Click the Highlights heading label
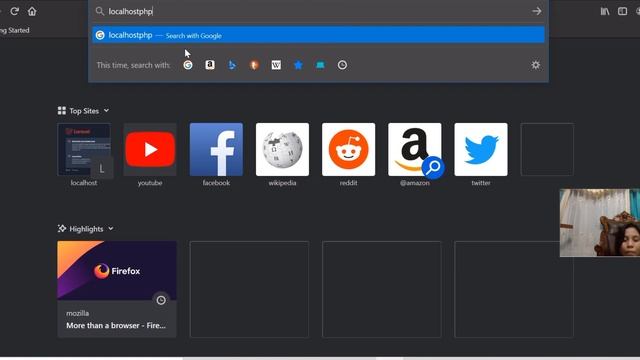Image resolution: width=640 pixels, height=360 pixels. 86,229
